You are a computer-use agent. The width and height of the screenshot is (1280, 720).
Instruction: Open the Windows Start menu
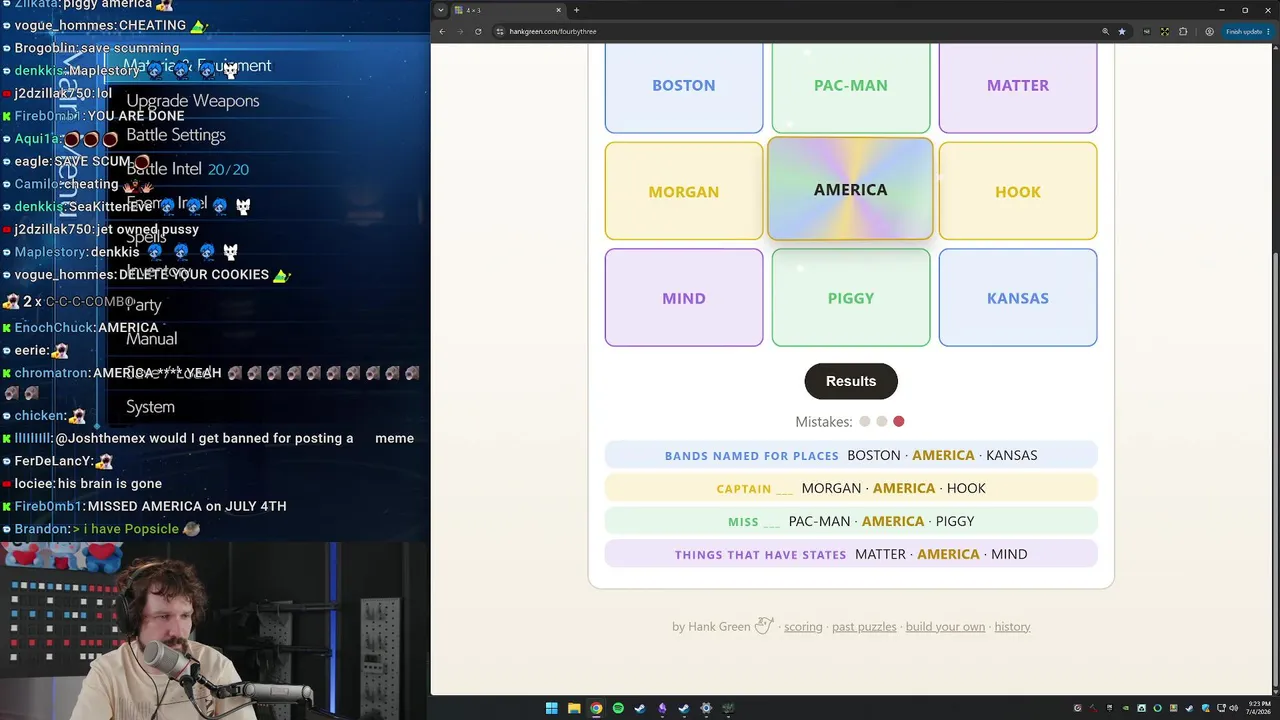click(x=551, y=708)
